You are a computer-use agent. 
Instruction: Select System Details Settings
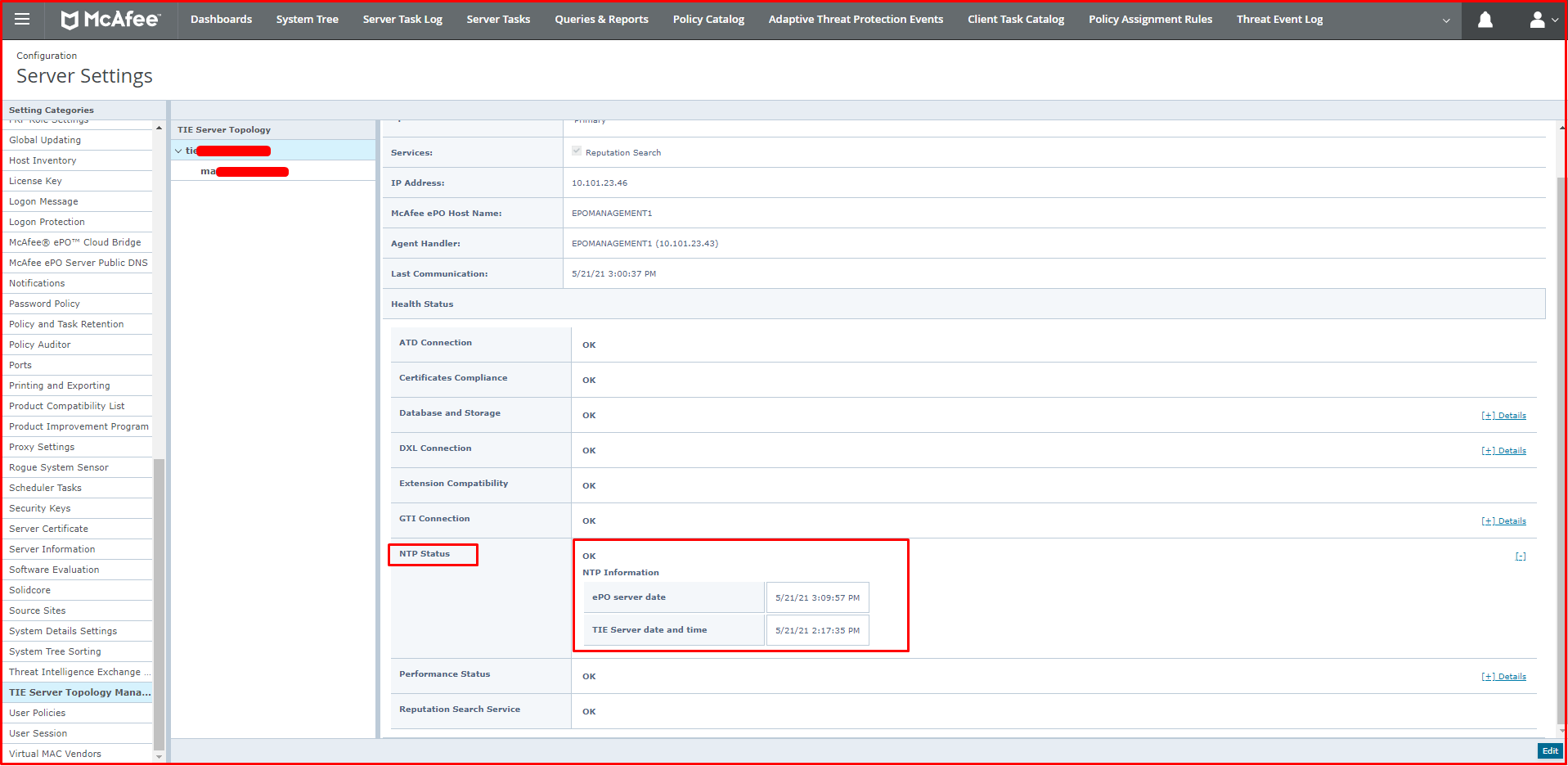77,631
